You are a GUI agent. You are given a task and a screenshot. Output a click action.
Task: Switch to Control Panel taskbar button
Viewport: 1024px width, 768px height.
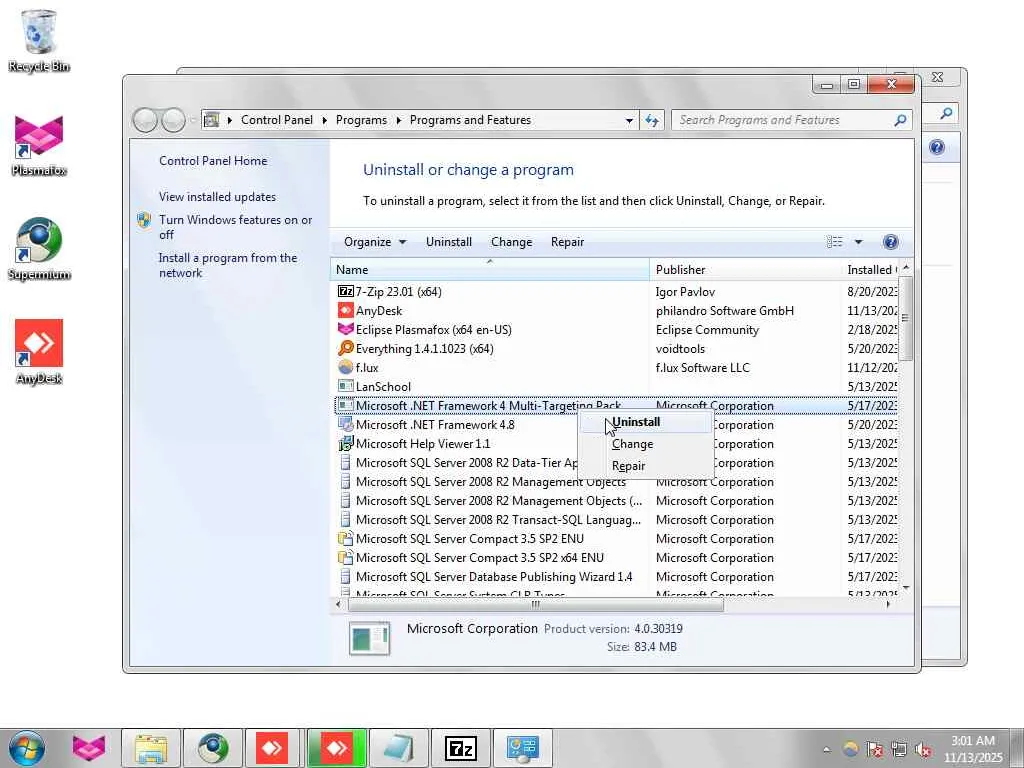pos(522,748)
